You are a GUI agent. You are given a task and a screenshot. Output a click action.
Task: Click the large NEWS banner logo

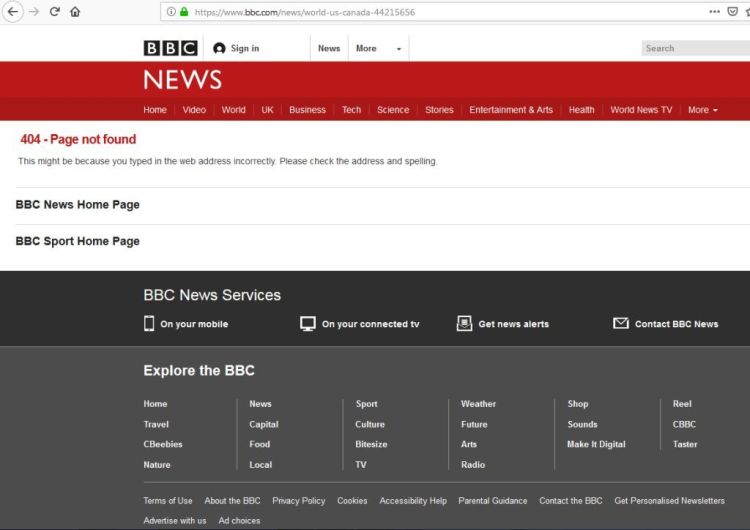[183, 79]
